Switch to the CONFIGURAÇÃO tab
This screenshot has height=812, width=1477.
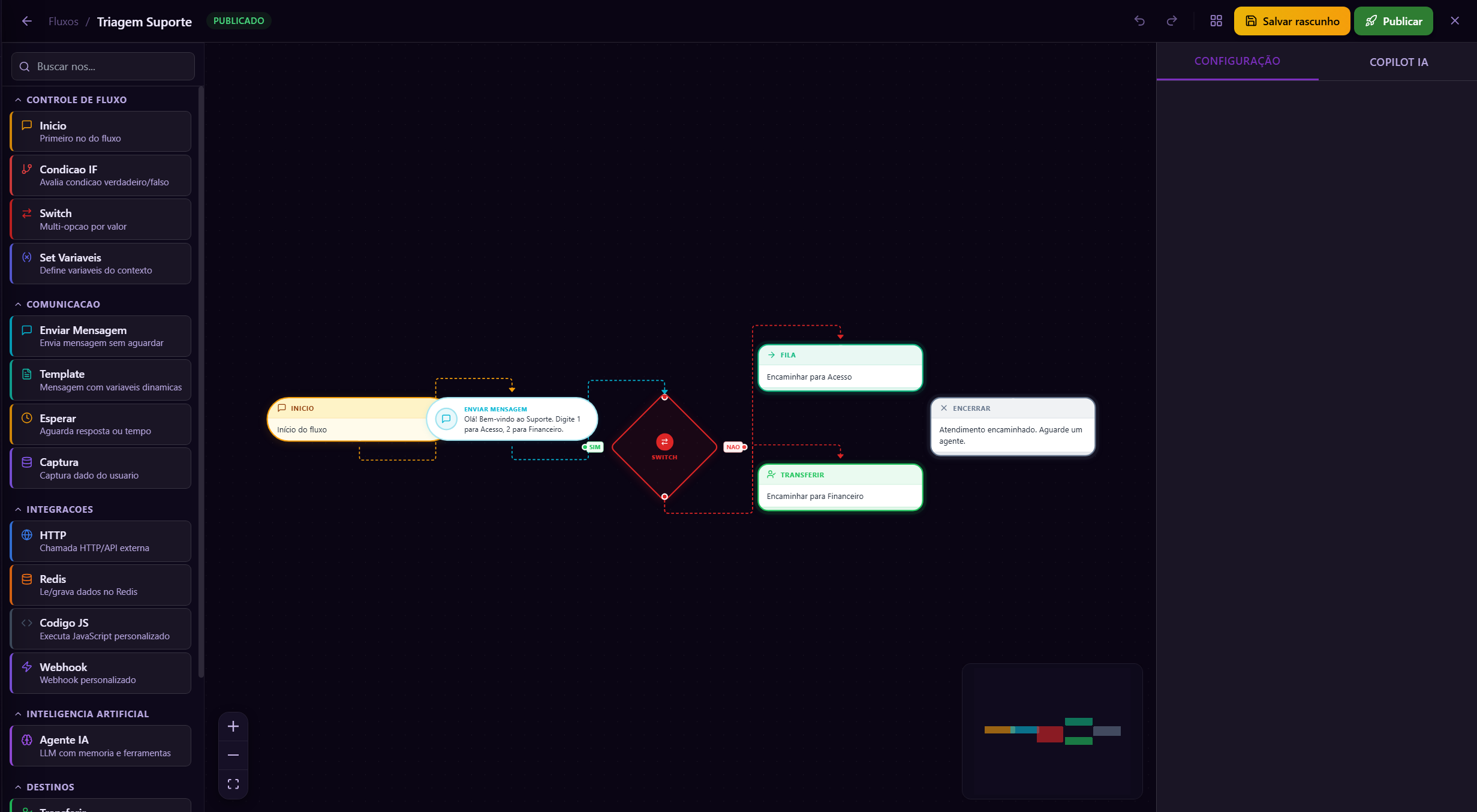point(1237,61)
